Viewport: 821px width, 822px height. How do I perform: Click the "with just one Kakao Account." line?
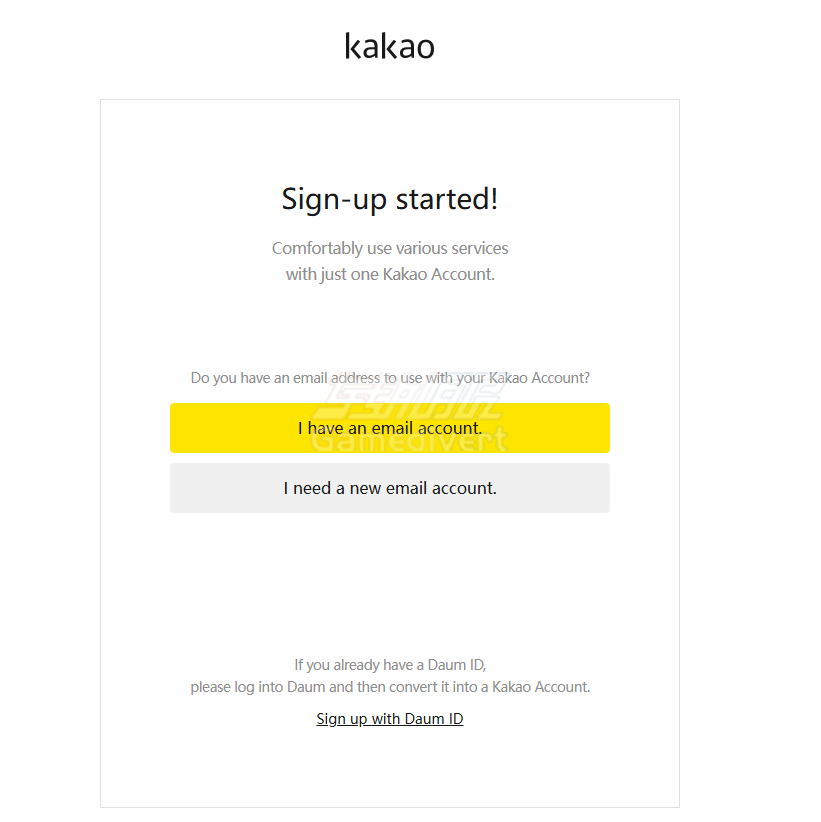(x=389, y=274)
